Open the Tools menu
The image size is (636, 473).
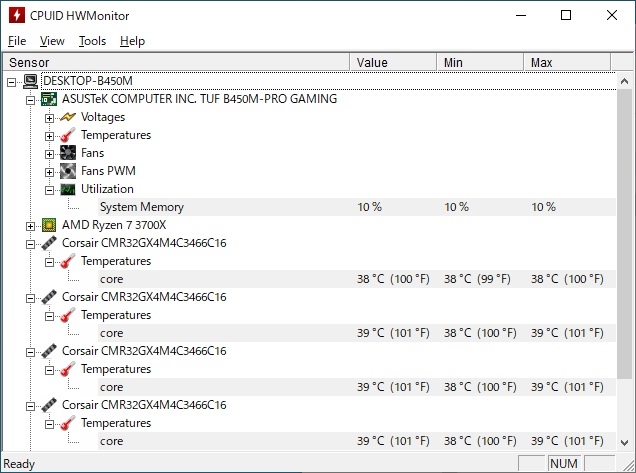click(x=92, y=41)
